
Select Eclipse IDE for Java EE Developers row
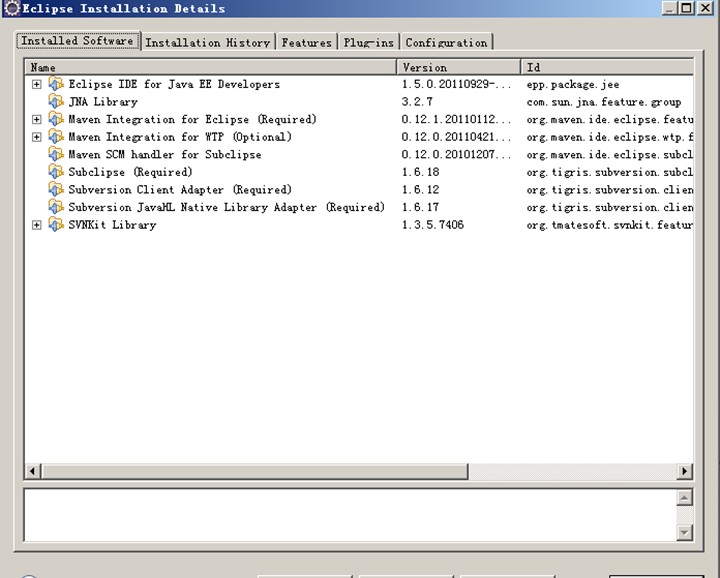tap(174, 84)
